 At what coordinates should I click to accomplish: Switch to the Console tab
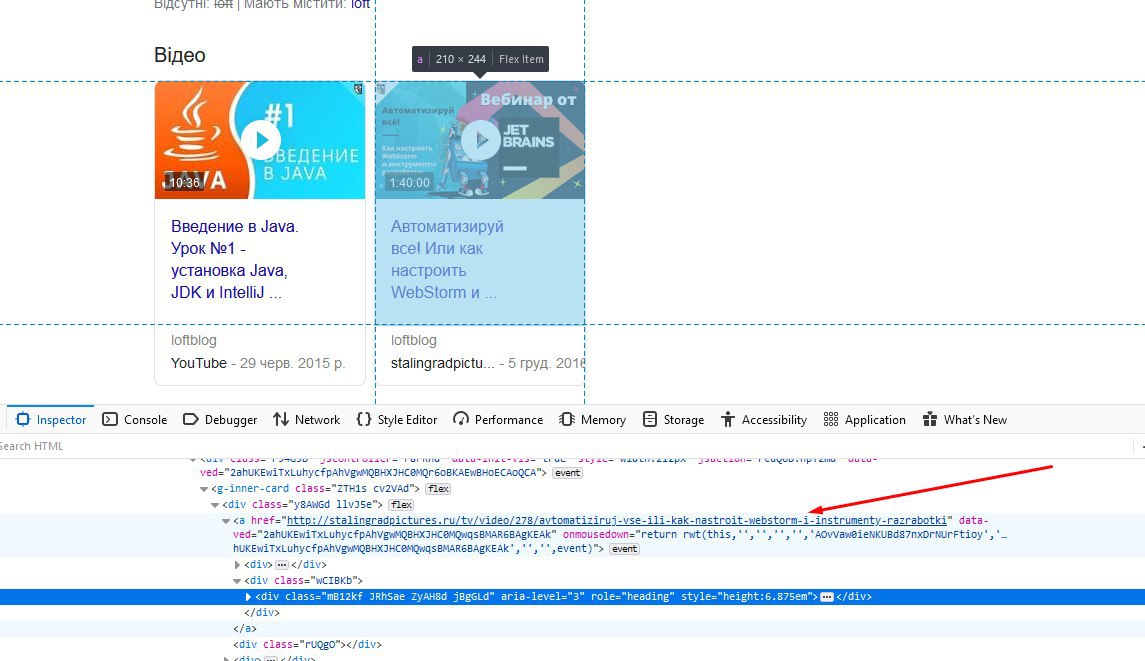tap(135, 419)
